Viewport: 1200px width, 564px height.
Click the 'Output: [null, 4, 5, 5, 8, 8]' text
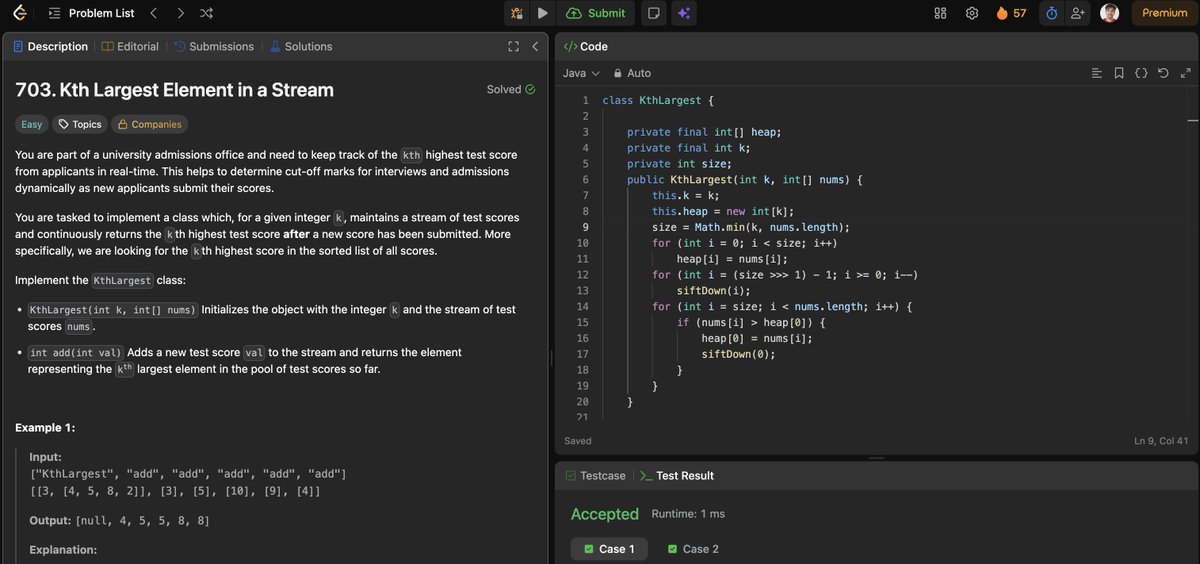pyautogui.click(x=119, y=521)
